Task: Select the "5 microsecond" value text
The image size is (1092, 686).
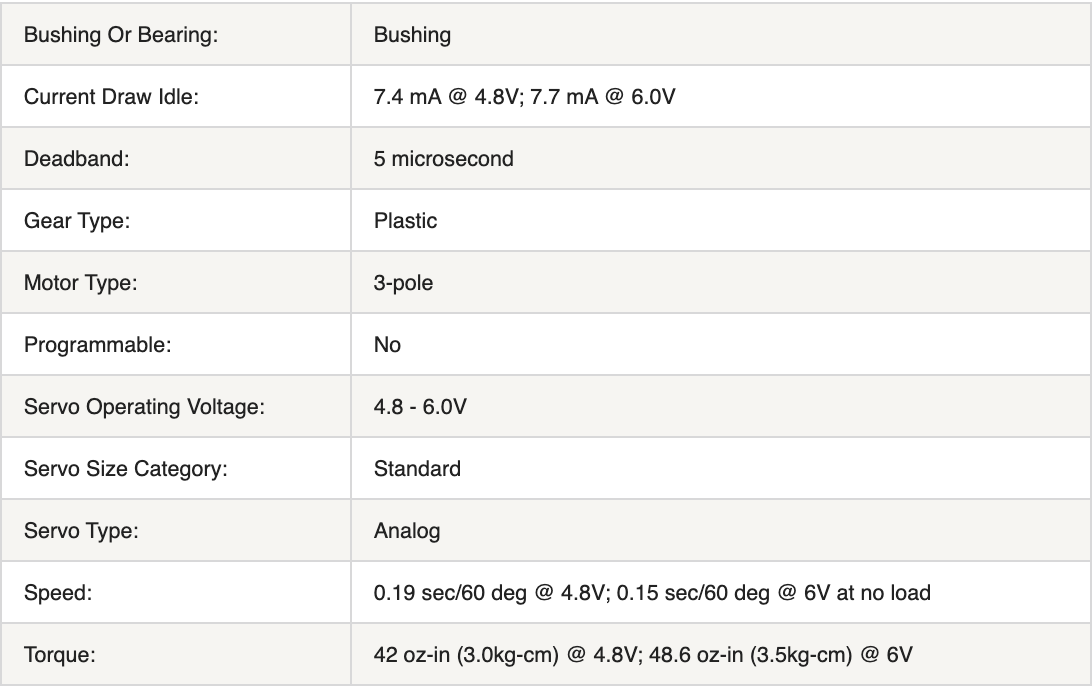Action: 443,159
